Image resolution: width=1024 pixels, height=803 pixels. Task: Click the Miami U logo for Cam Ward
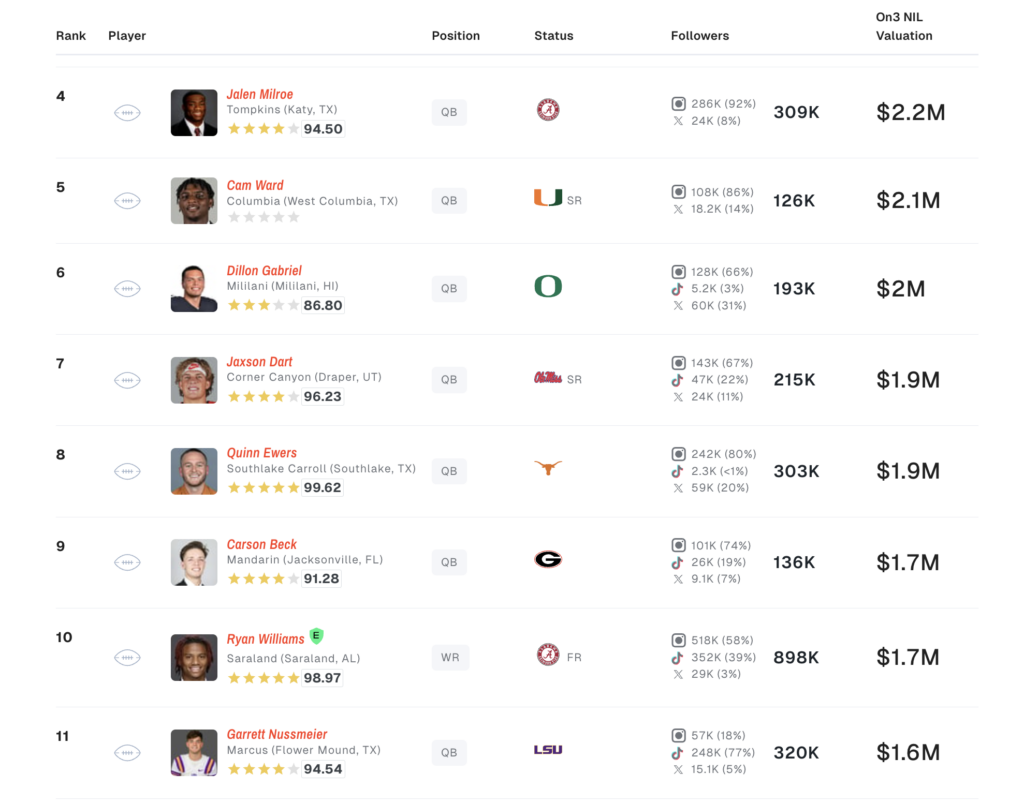click(548, 197)
